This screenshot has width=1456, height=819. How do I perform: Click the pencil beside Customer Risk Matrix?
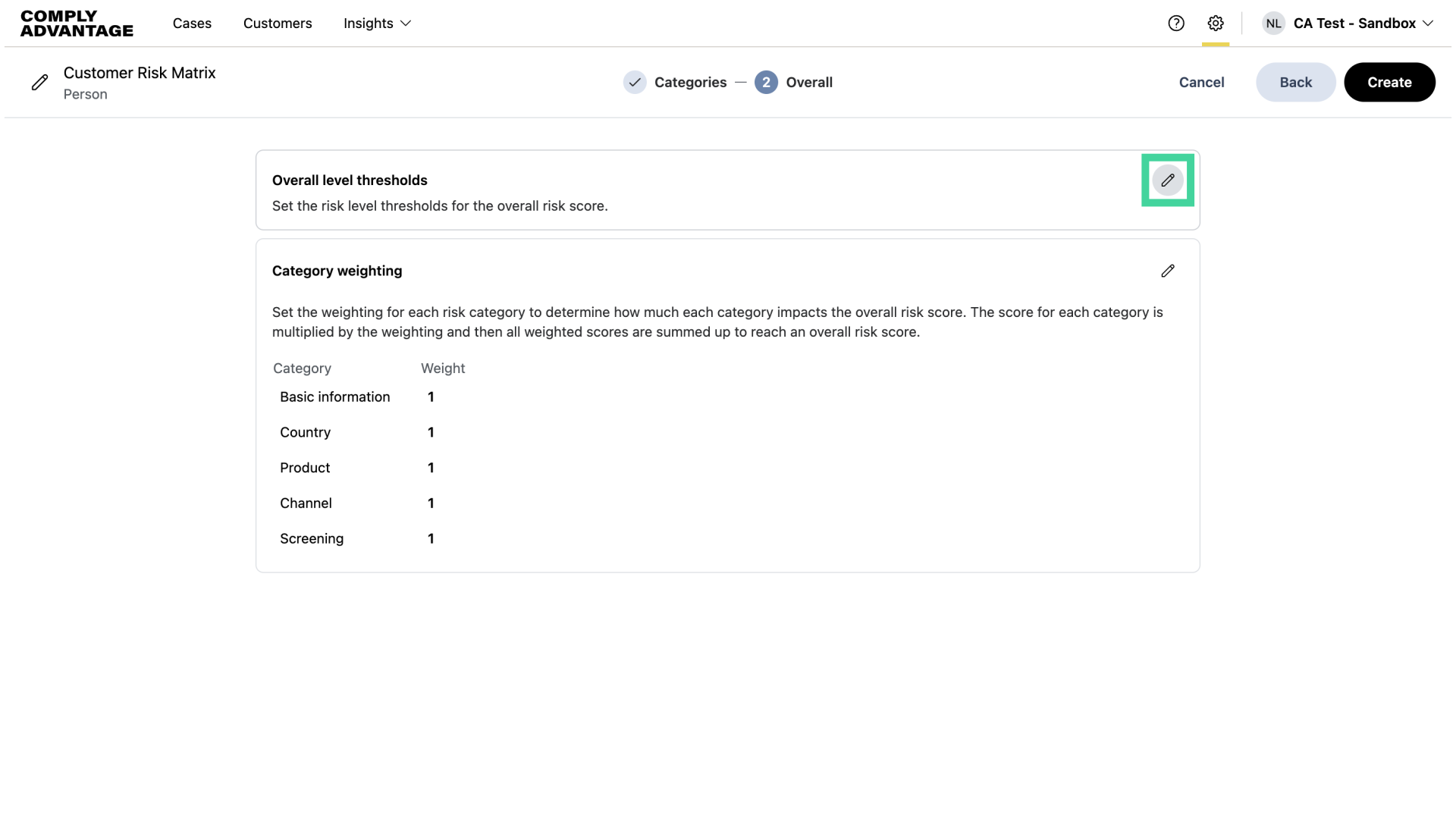(x=39, y=83)
